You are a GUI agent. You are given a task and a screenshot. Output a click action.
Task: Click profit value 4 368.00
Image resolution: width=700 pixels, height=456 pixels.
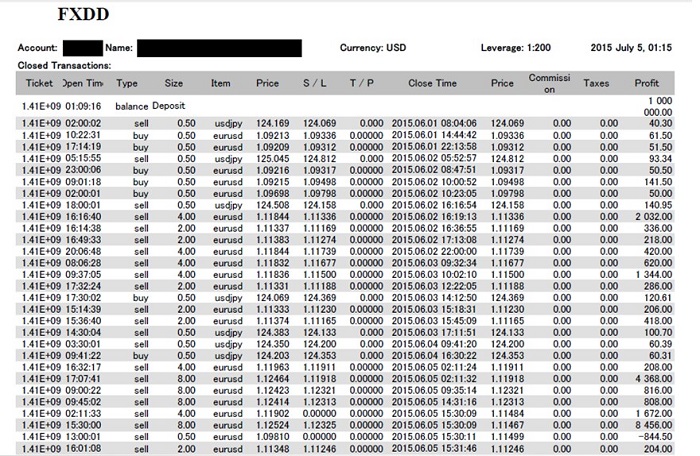point(654,379)
